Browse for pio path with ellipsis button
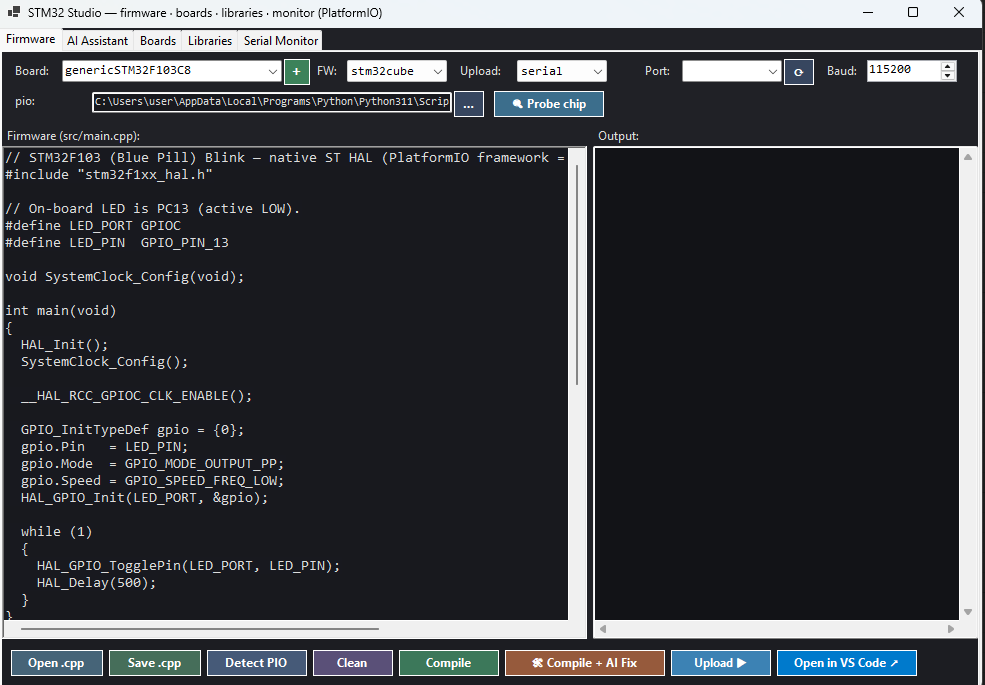The image size is (985, 685). click(469, 104)
